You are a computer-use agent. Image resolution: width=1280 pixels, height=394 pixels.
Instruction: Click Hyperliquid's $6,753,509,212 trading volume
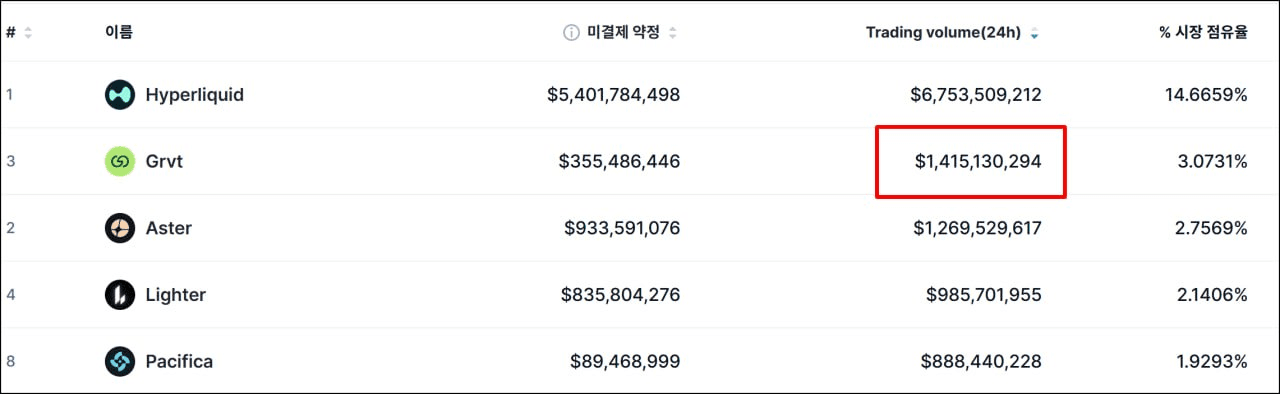976,95
